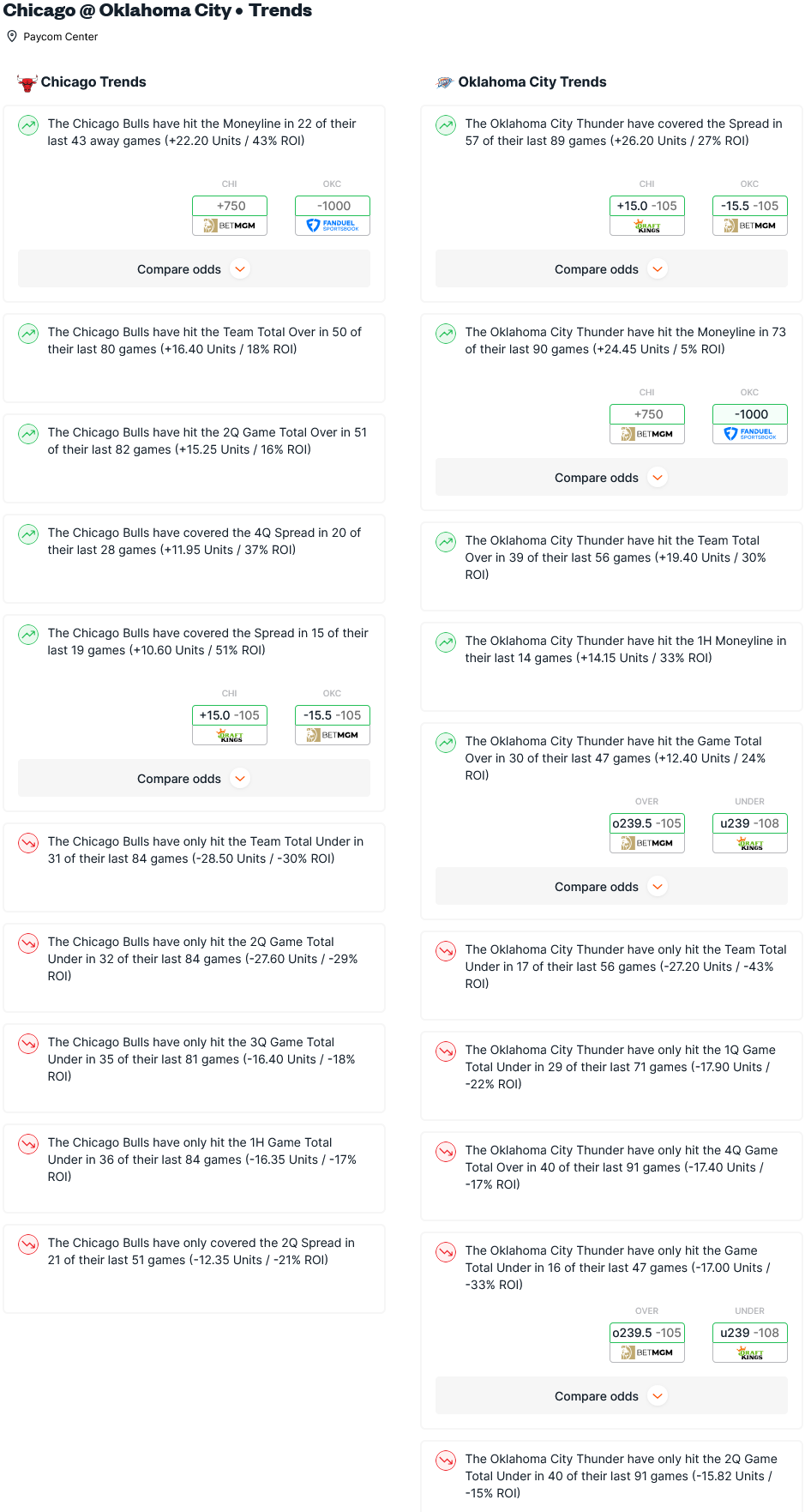Select -15.5 -105 OKC spread in Thunder spread card
This screenshot has width=805, height=1512.
(x=750, y=206)
